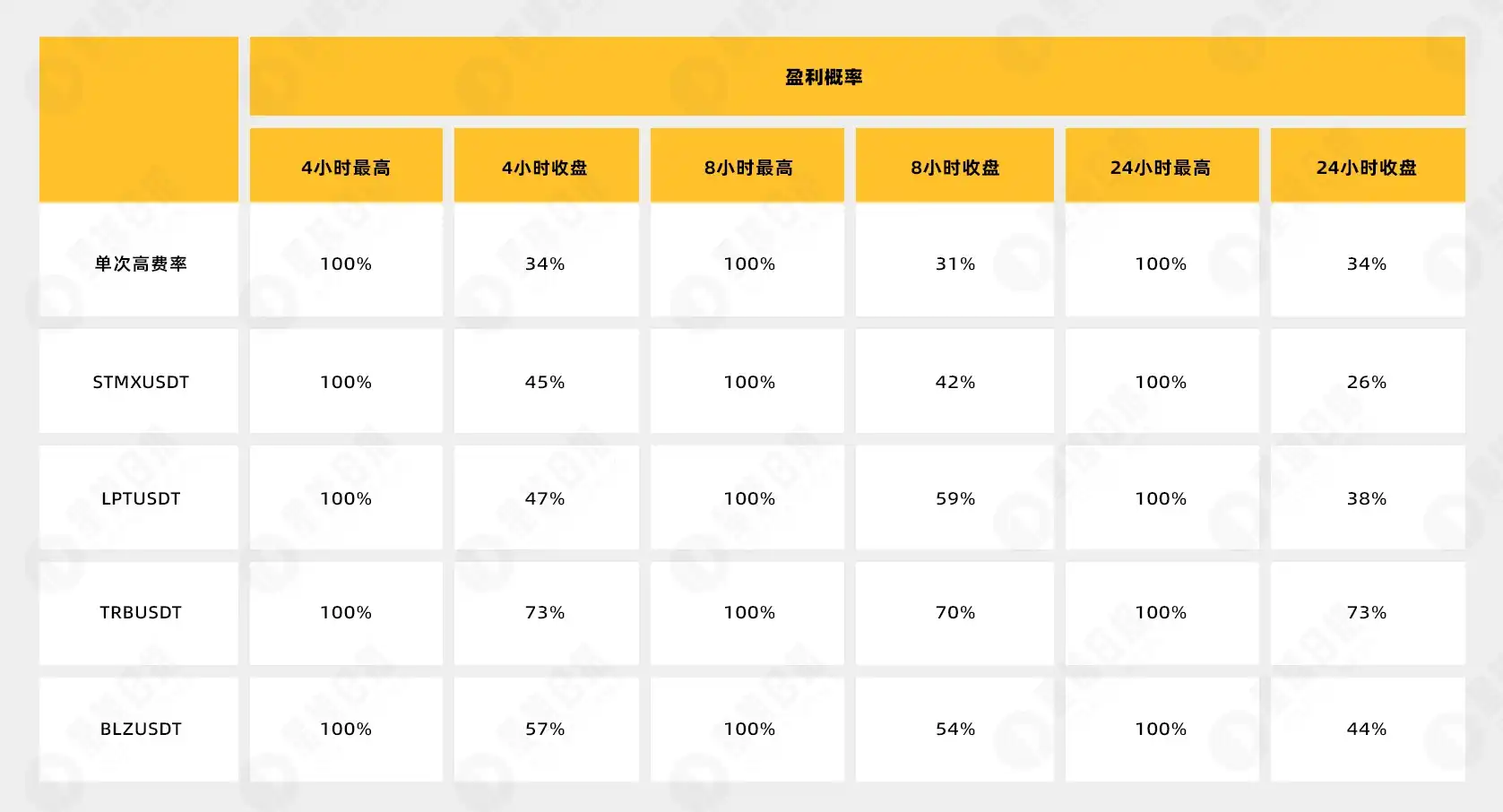The width and height of the screenshot is (1503, 812).
Task: Select the 单次高费率 row label
Action: (x=141, y=263)
